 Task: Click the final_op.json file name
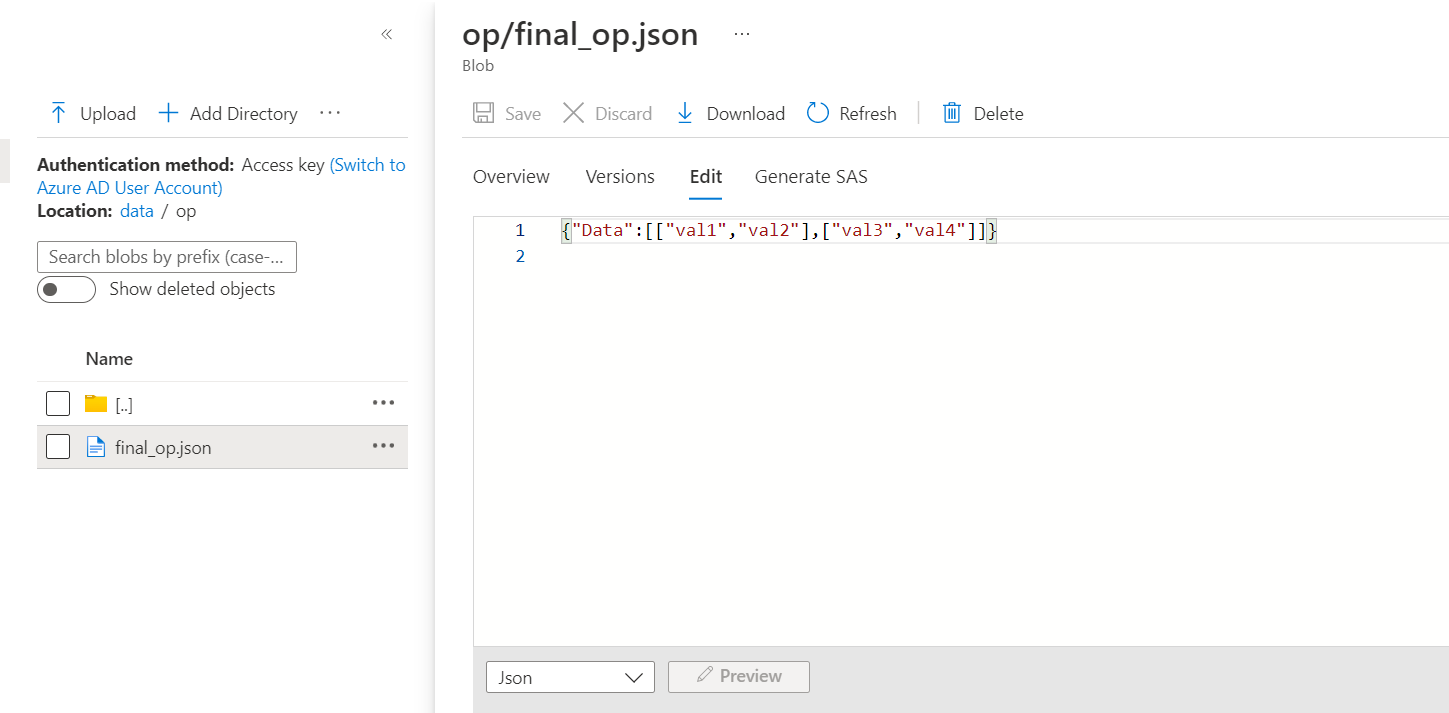coord(163,448)
